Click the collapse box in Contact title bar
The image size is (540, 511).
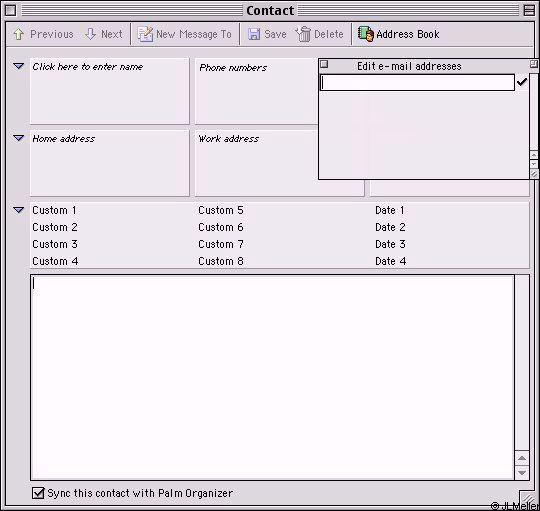pos(529,10)
